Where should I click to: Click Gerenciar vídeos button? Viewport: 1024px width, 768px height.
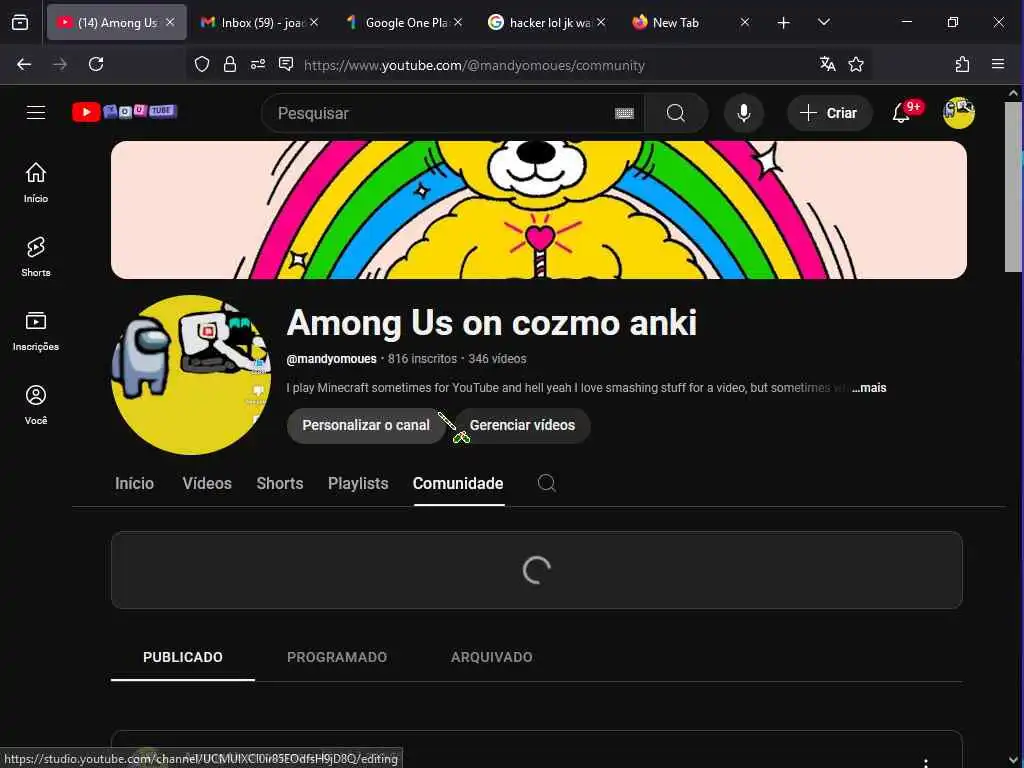coord(522,425)
